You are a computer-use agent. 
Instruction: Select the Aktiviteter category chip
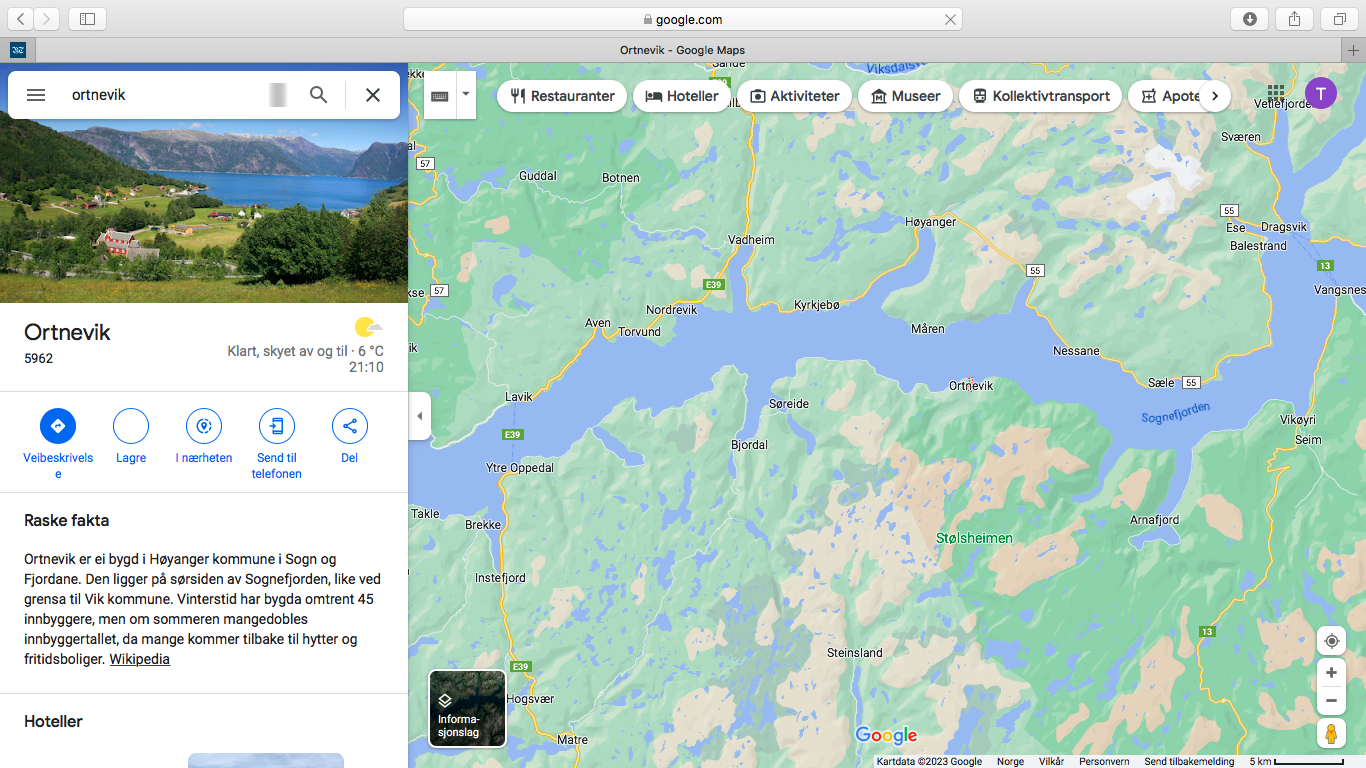pyautogui.click(x=795, y=96)
